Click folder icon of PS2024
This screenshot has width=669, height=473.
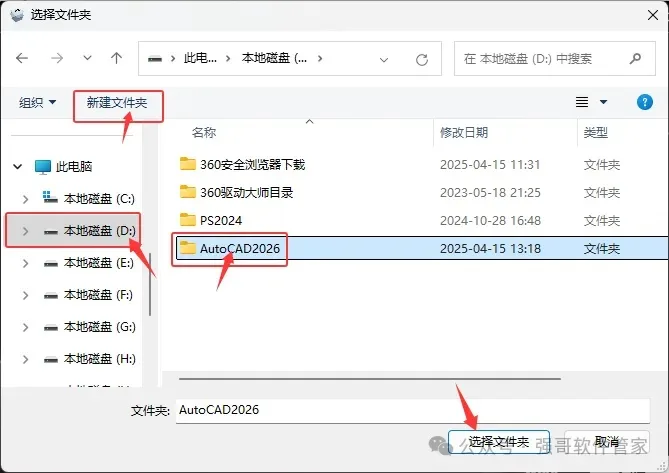tap(188, 220)
